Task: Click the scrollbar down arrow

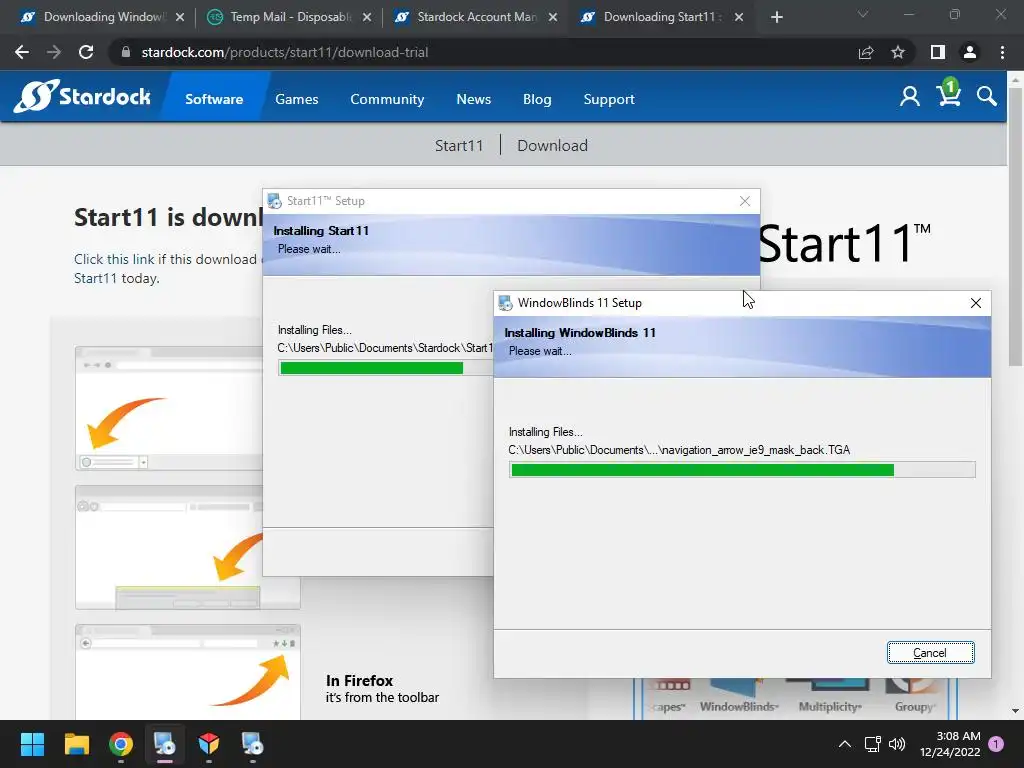Action: point(1015,711)
